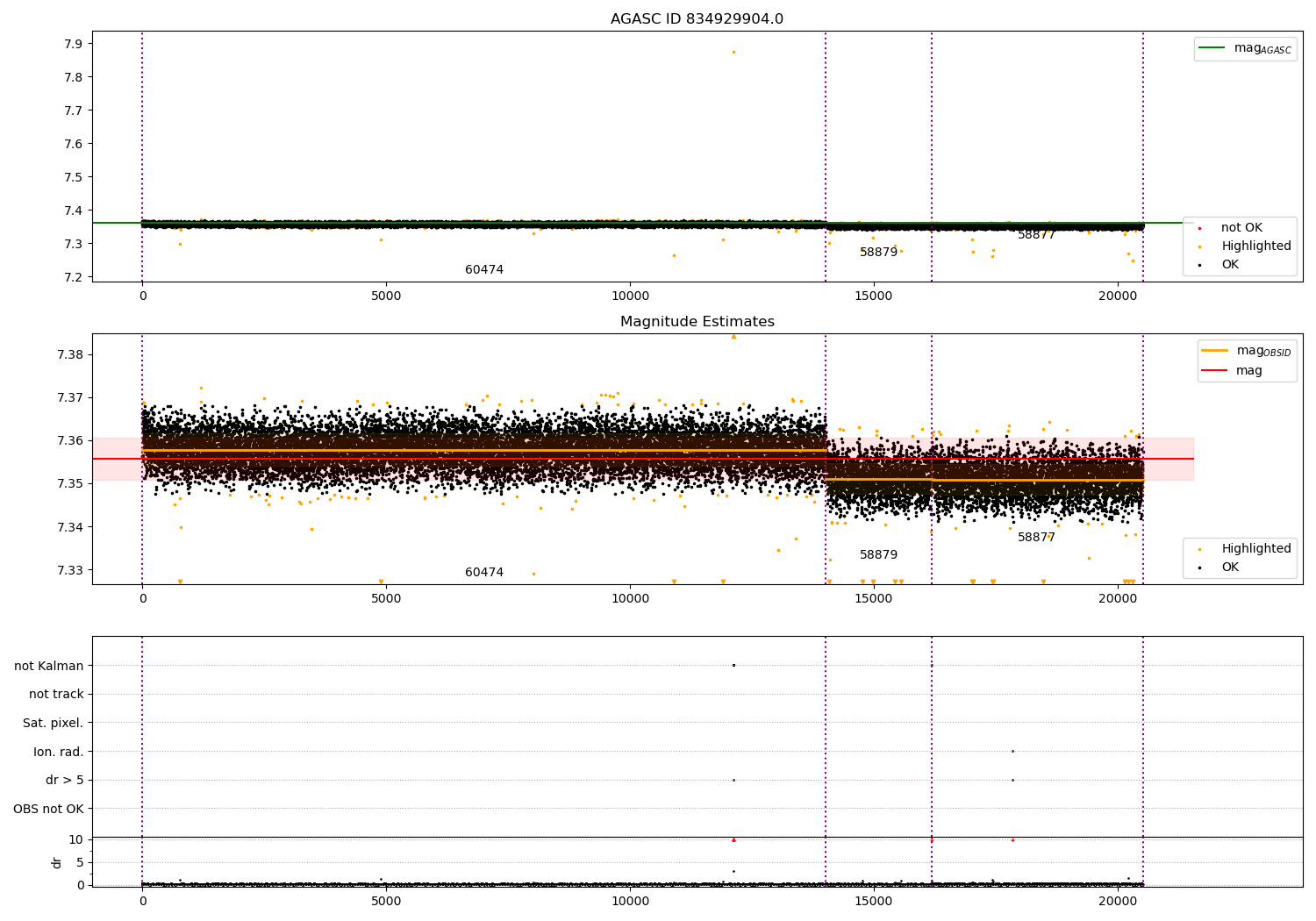Viewport: 1316px width, 921px height.
Task: Click the 15000 x-axis tick in the Magnitude Estimates plot
Action: (x=874, y=599)
